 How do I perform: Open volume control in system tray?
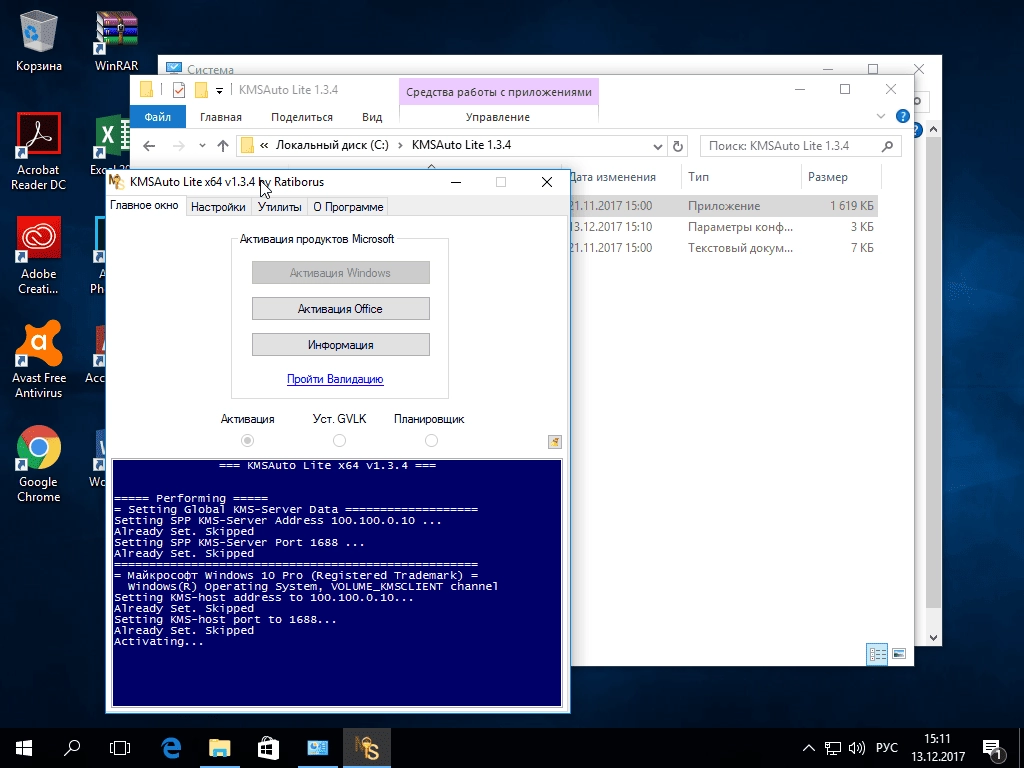pos(856,748)
